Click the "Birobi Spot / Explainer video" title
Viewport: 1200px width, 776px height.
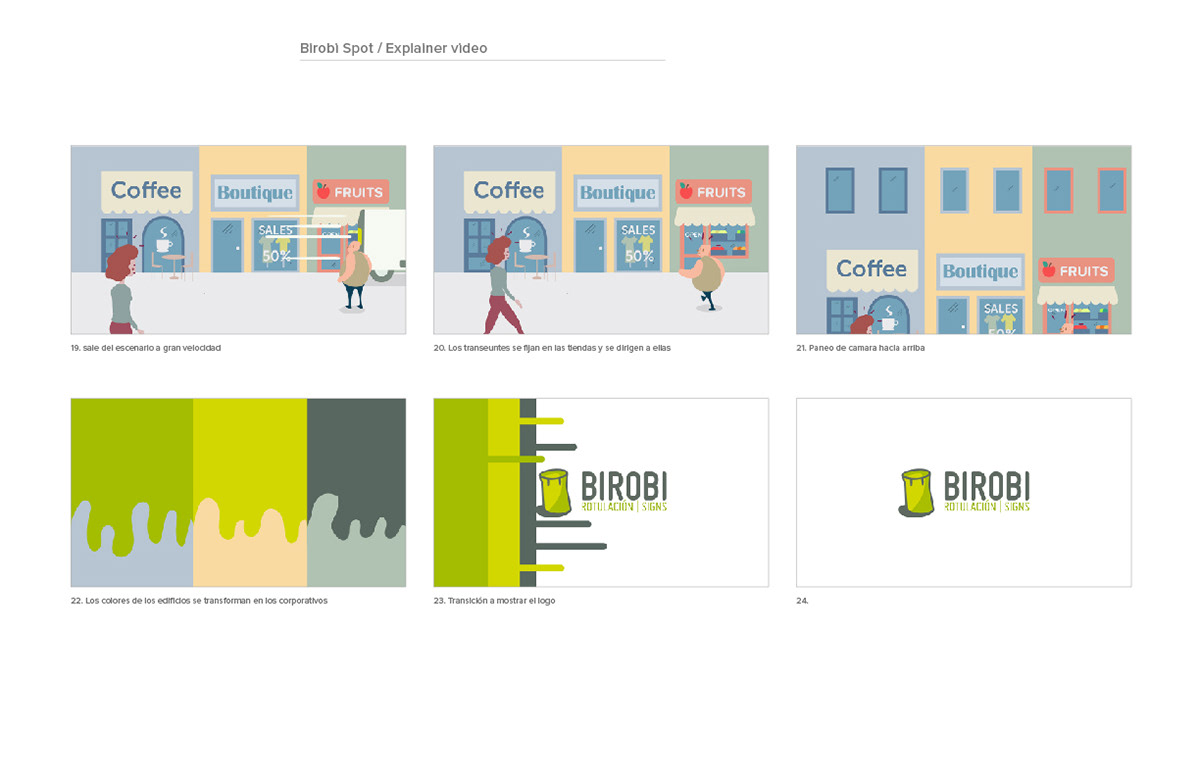[394, 48]
